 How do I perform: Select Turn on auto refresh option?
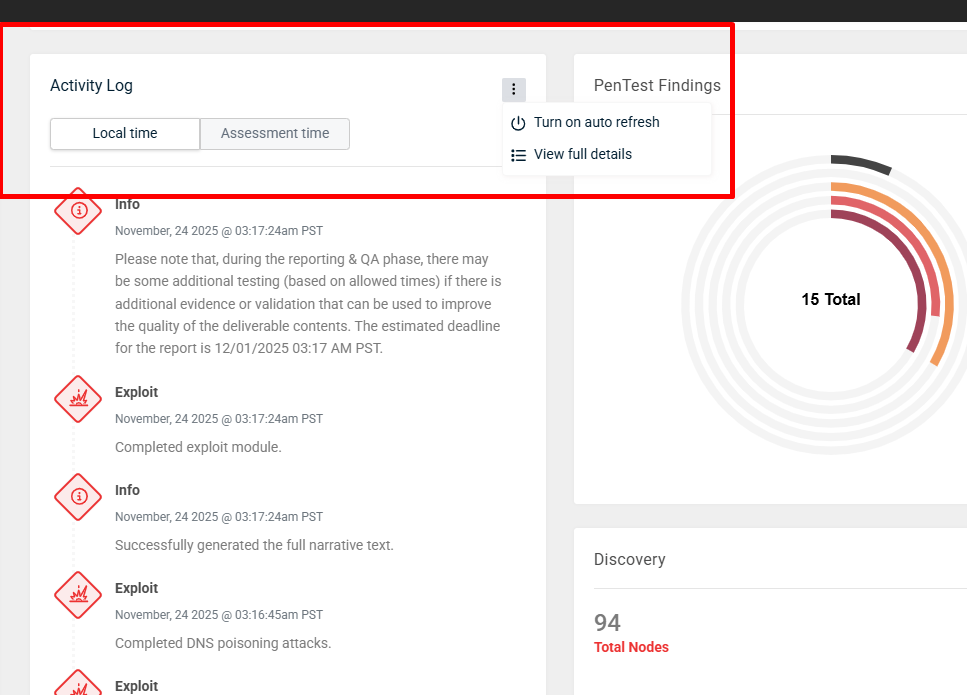tap(596, 123)
